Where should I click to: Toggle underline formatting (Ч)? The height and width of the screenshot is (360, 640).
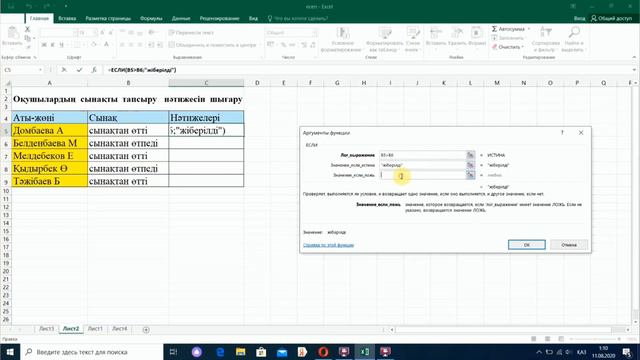62,44
